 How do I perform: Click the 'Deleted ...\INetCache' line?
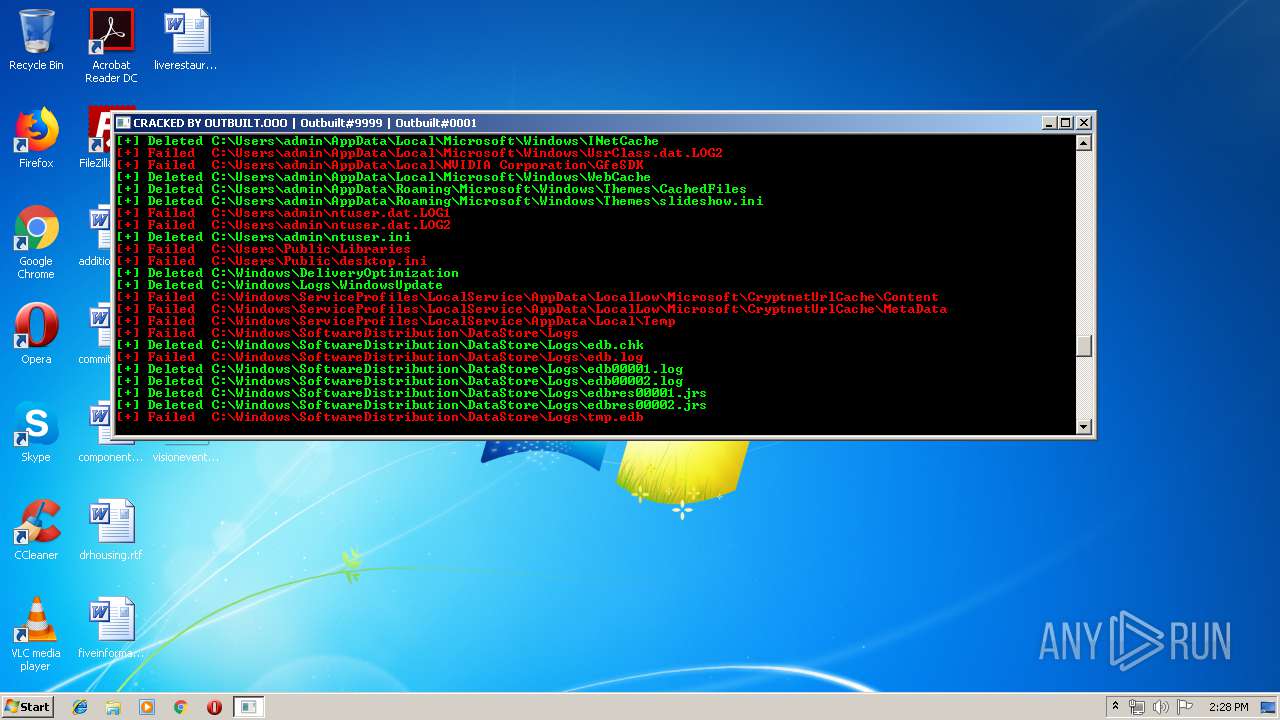[x=387, y=141]
